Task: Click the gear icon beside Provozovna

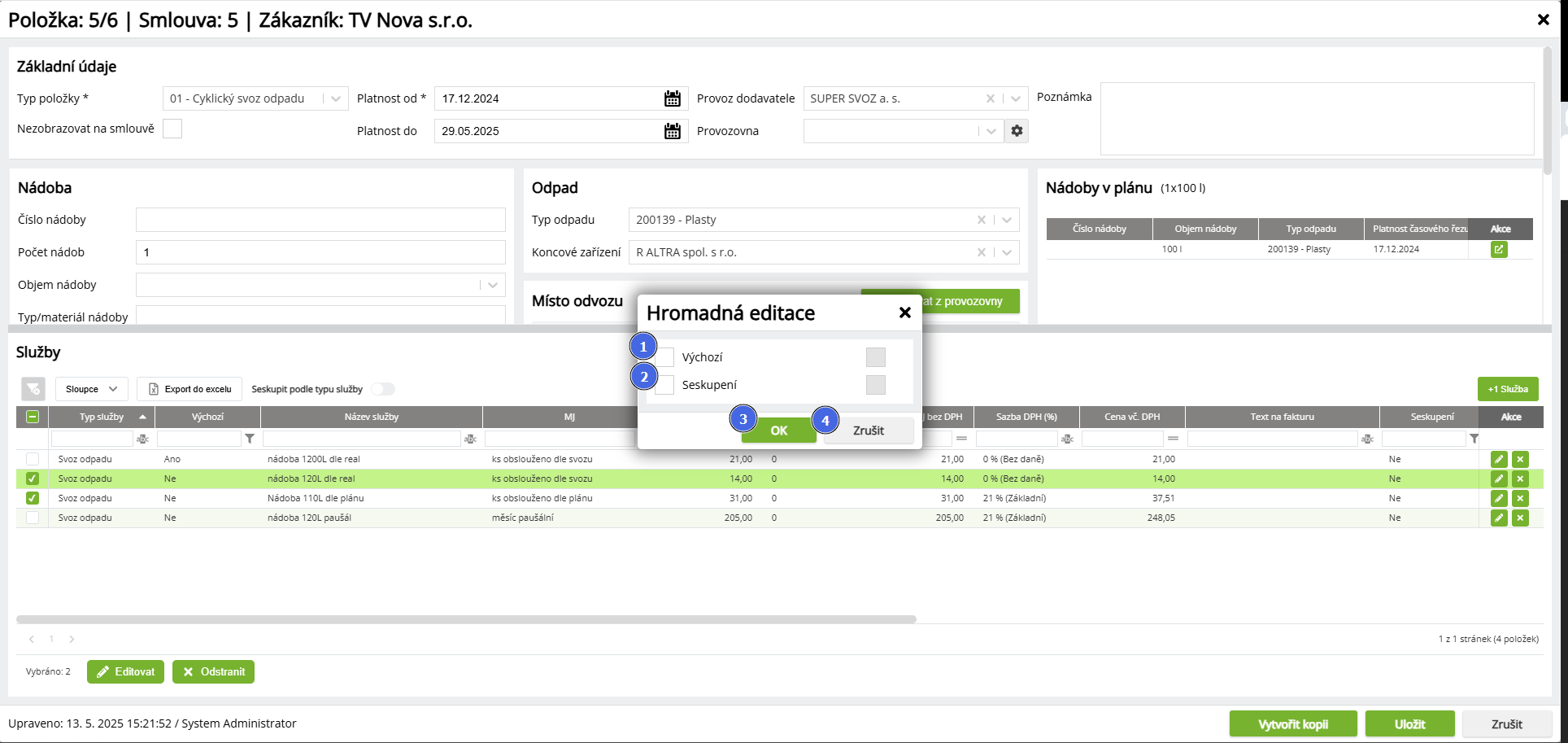Action: (1017, 131)
